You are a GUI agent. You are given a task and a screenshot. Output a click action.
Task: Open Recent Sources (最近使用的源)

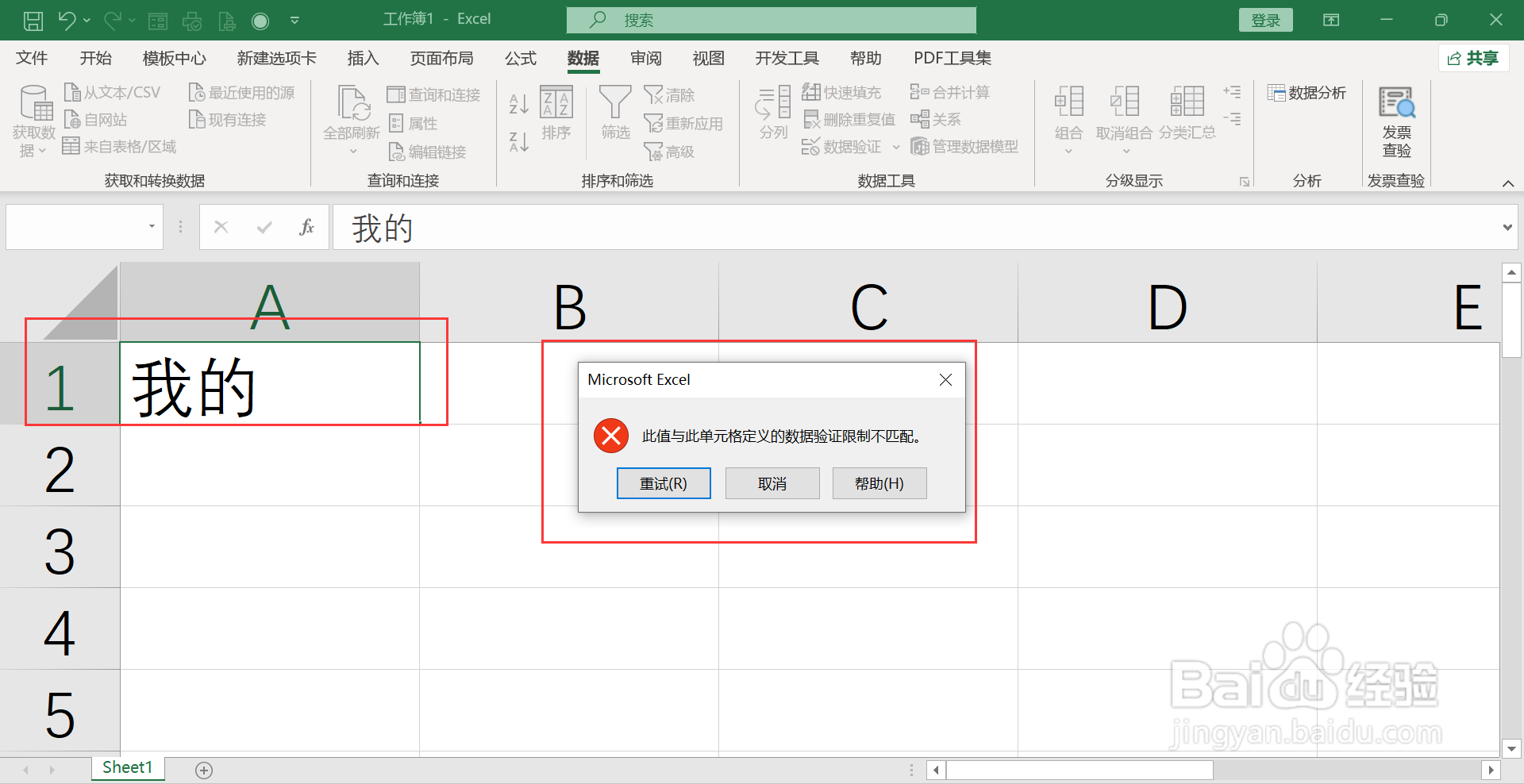241,93
